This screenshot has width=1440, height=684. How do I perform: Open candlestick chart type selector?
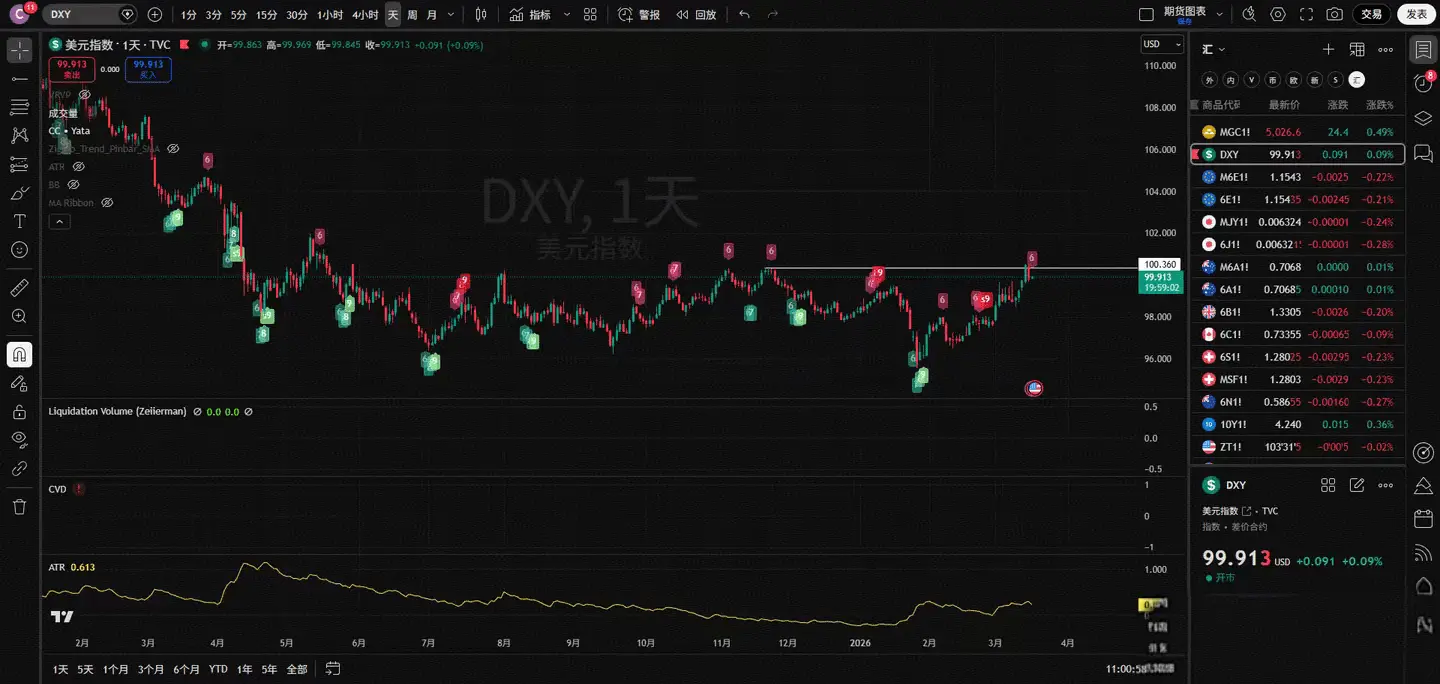coord(481,14)
